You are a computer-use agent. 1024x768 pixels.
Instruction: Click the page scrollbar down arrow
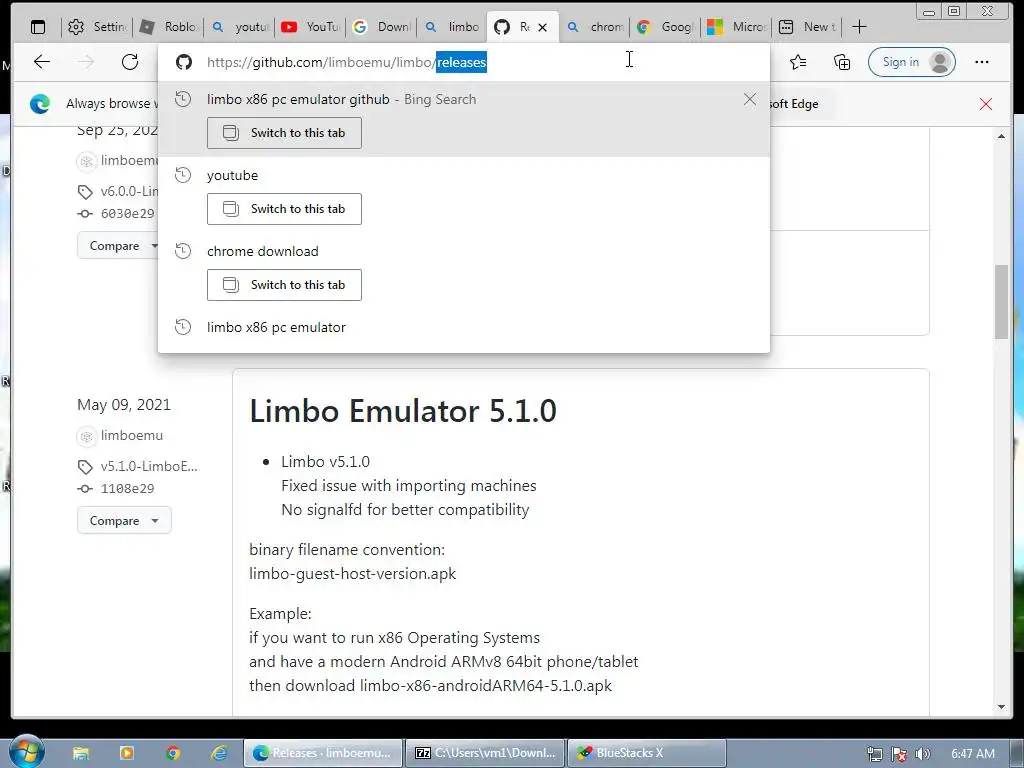point(1001,707)
